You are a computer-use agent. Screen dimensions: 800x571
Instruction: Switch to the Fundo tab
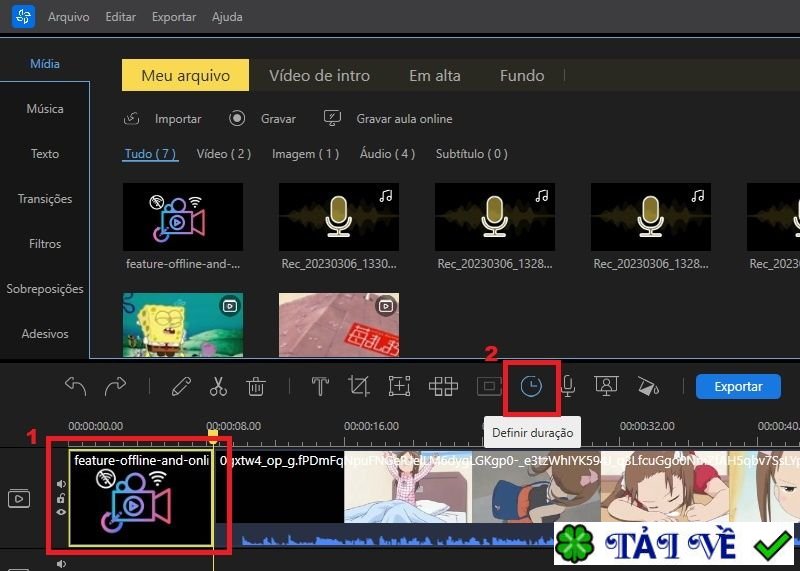coord(522,76)
